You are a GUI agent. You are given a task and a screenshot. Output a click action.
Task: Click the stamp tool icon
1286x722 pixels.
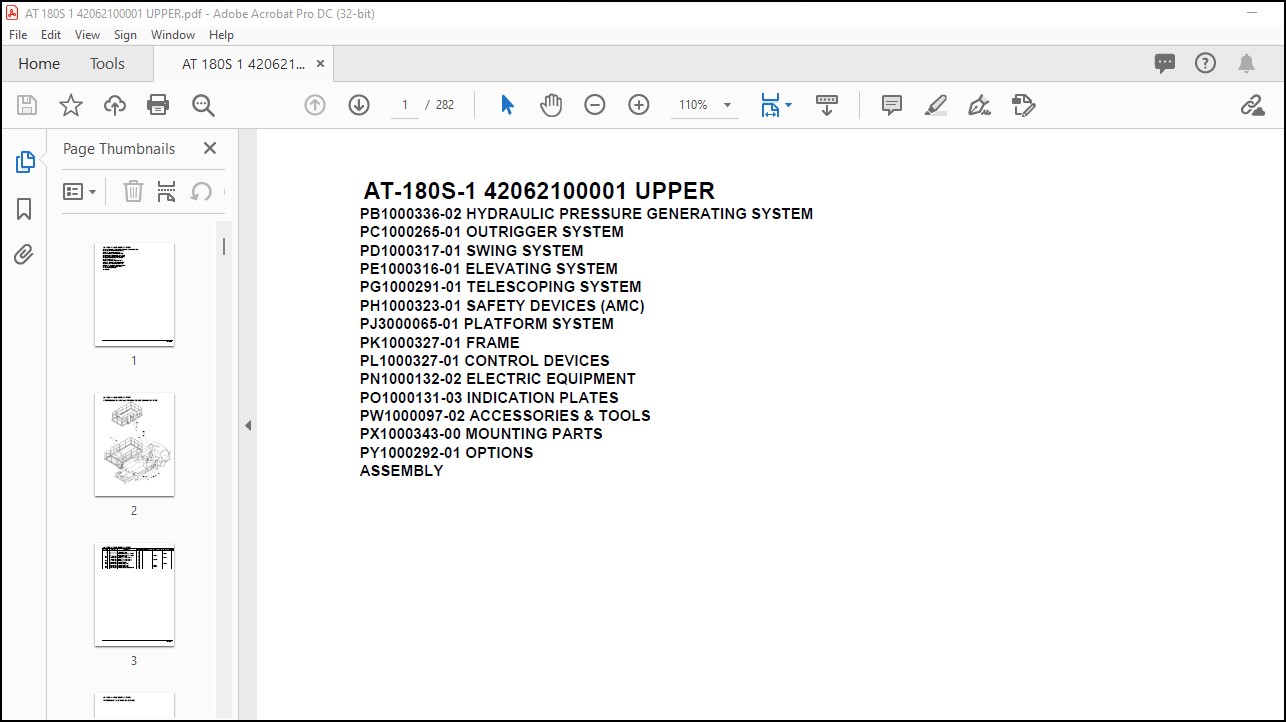click(x=1023, y=105)
